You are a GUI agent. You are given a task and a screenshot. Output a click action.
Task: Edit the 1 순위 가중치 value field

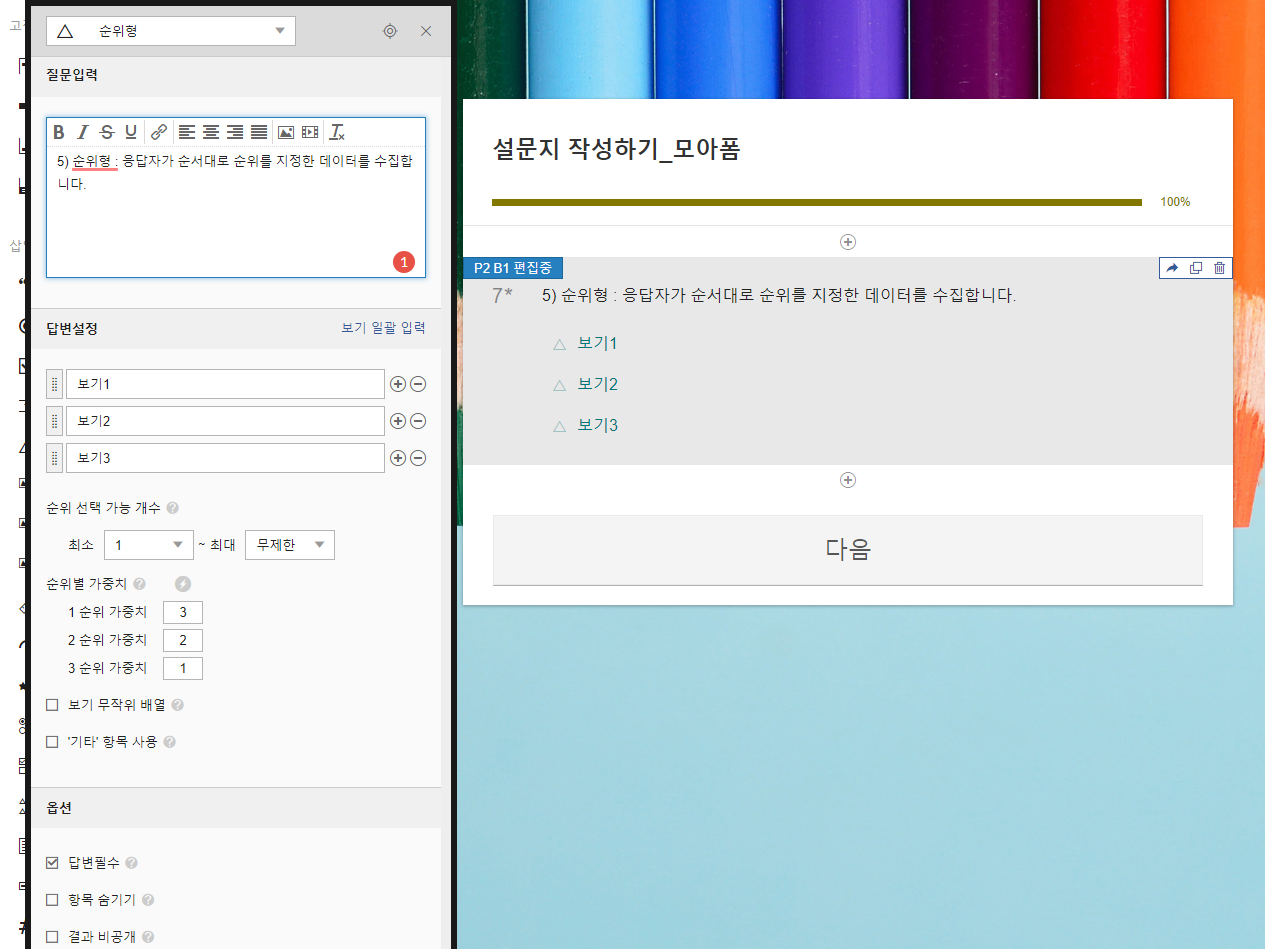pyautogui.click(x=183, y=612)
